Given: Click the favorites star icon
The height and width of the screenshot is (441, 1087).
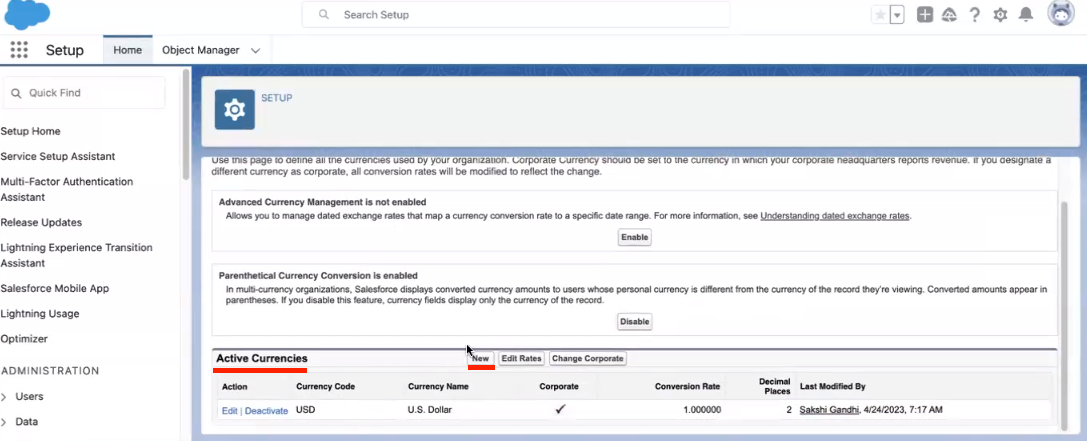Looking at the screenshot, I should click(880, 15).
